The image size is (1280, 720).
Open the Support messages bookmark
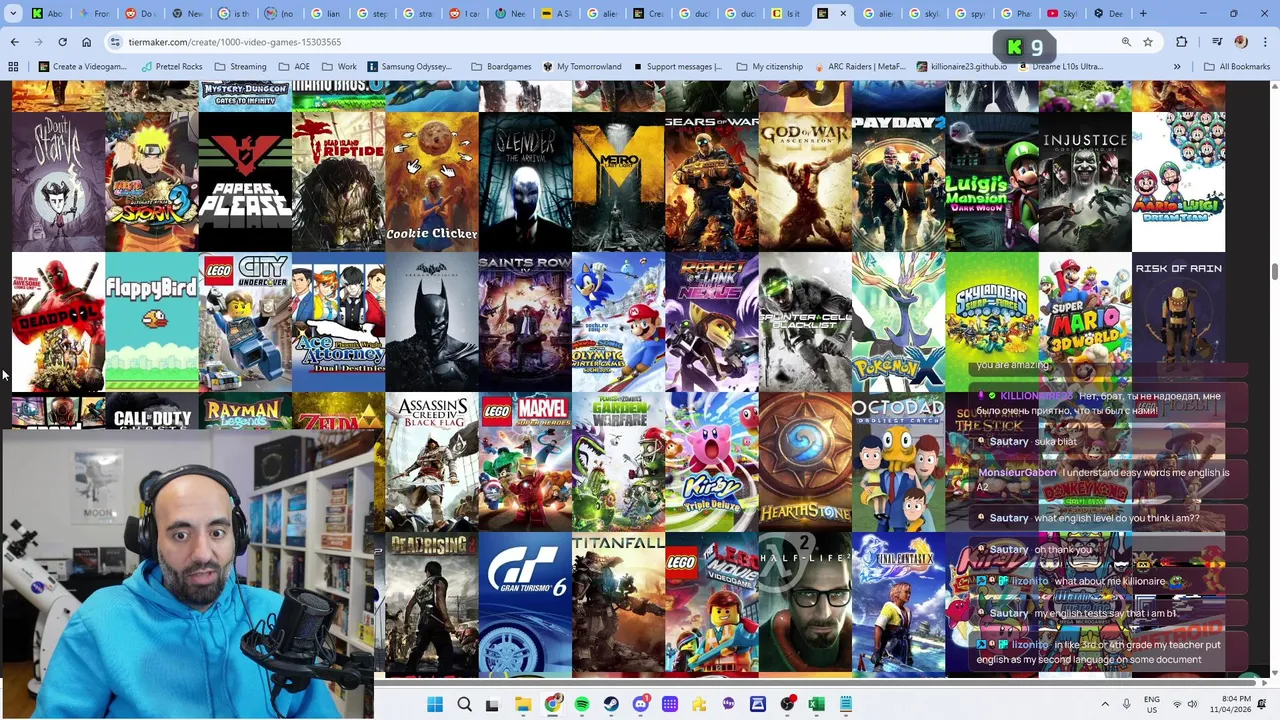(677, 67)
